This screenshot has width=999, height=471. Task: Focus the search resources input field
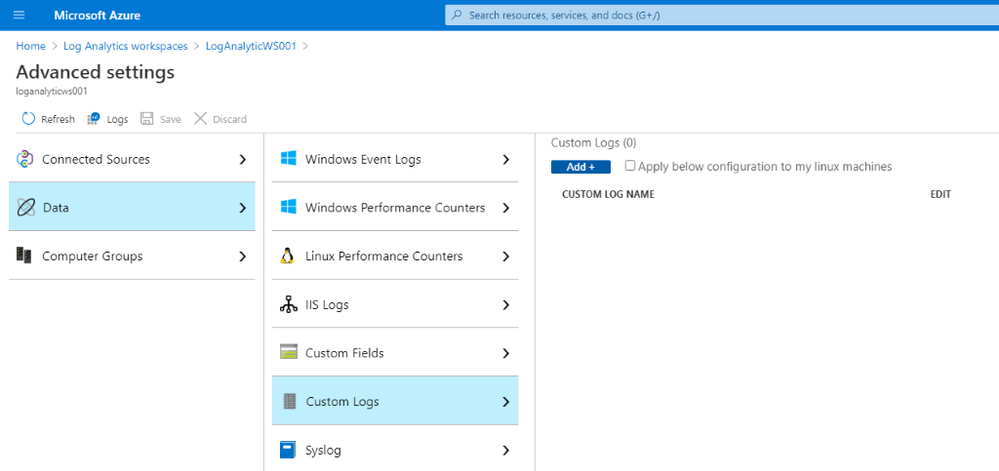tap(722, 15)
